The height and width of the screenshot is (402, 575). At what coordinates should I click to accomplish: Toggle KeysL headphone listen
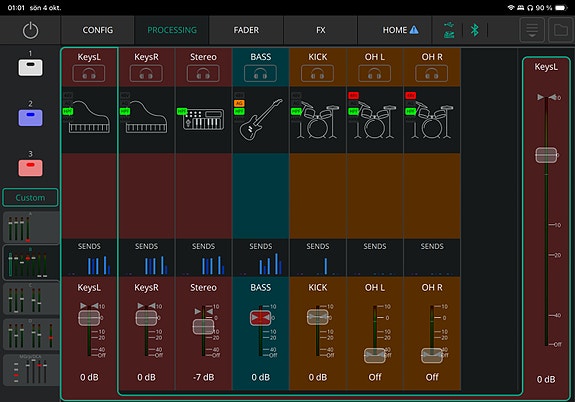tap(89, 74)
